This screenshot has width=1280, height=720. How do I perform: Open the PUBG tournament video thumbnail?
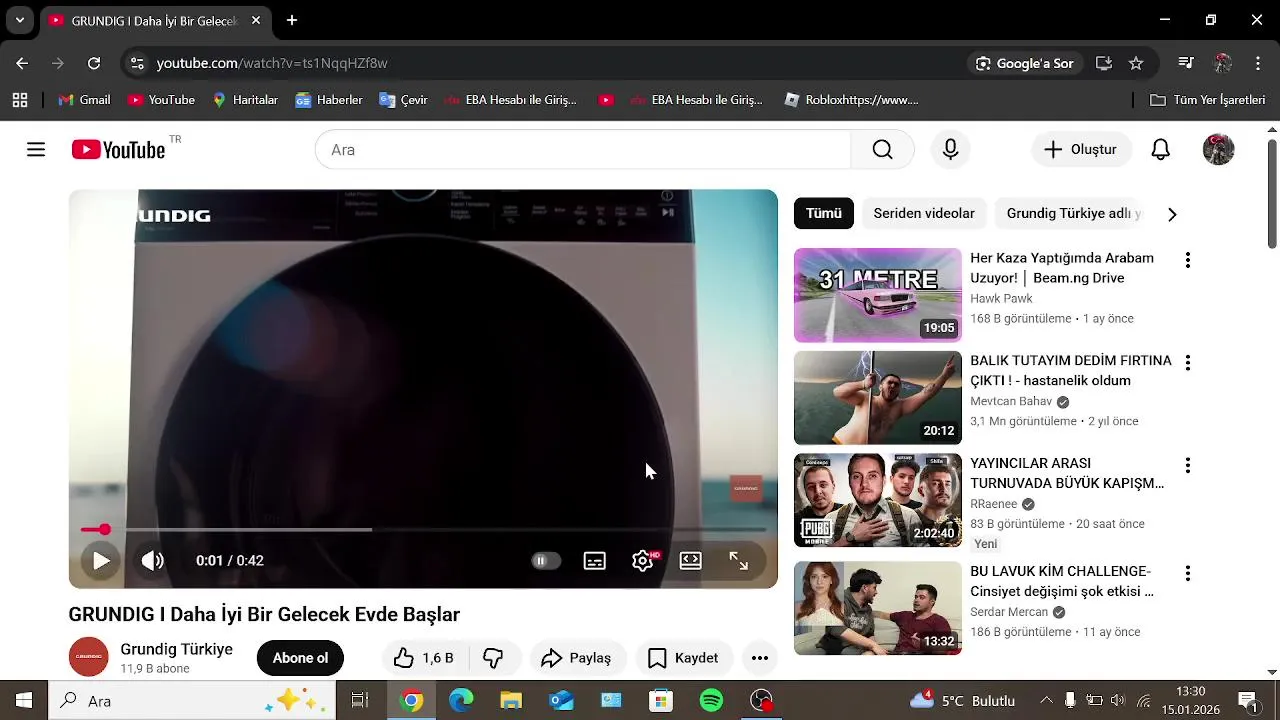coord(878,500)
